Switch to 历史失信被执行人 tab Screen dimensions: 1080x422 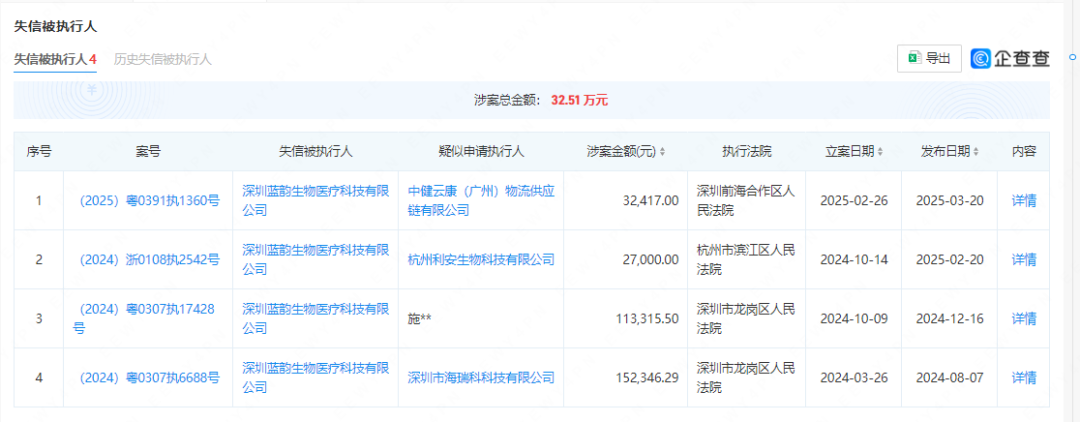coord(163,59)
